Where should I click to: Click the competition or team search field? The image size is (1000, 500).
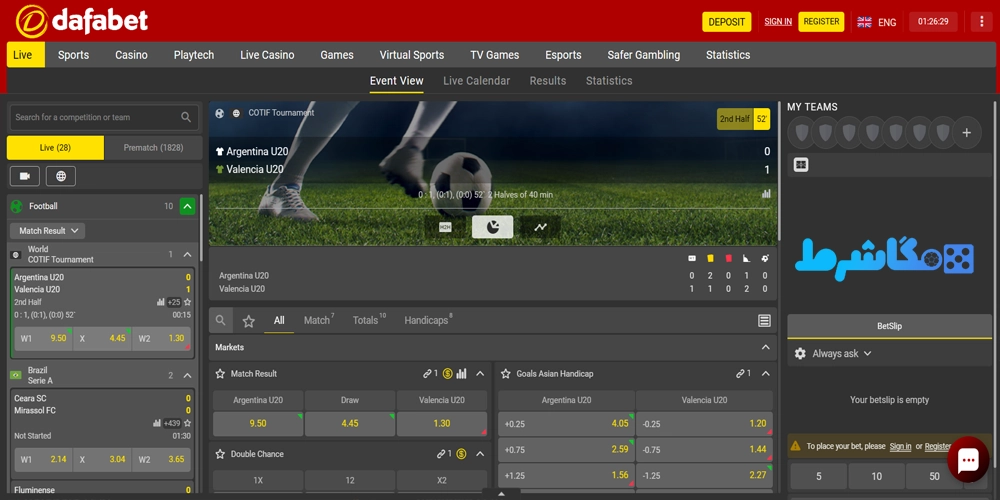(x=104, y=117)
